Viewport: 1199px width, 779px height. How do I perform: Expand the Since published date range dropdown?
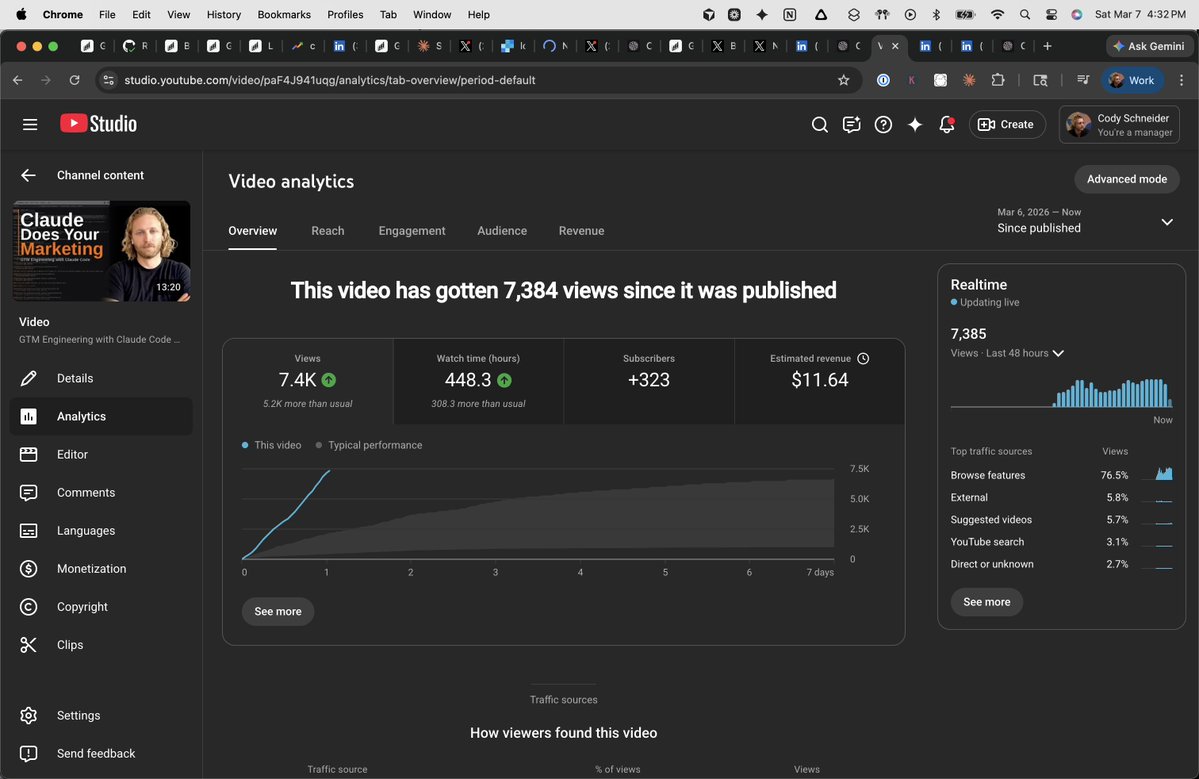tap(1084, 221)
